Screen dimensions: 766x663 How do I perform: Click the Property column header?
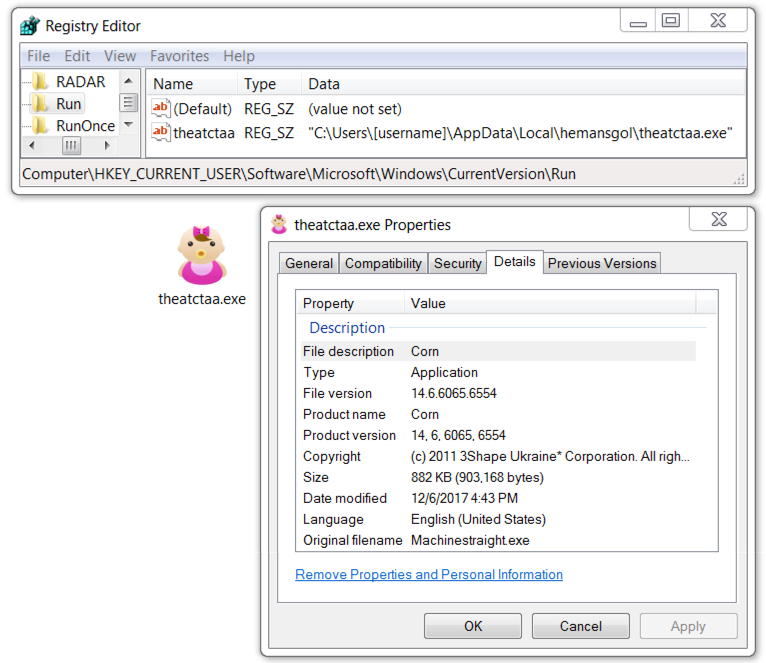click(350, 303)
